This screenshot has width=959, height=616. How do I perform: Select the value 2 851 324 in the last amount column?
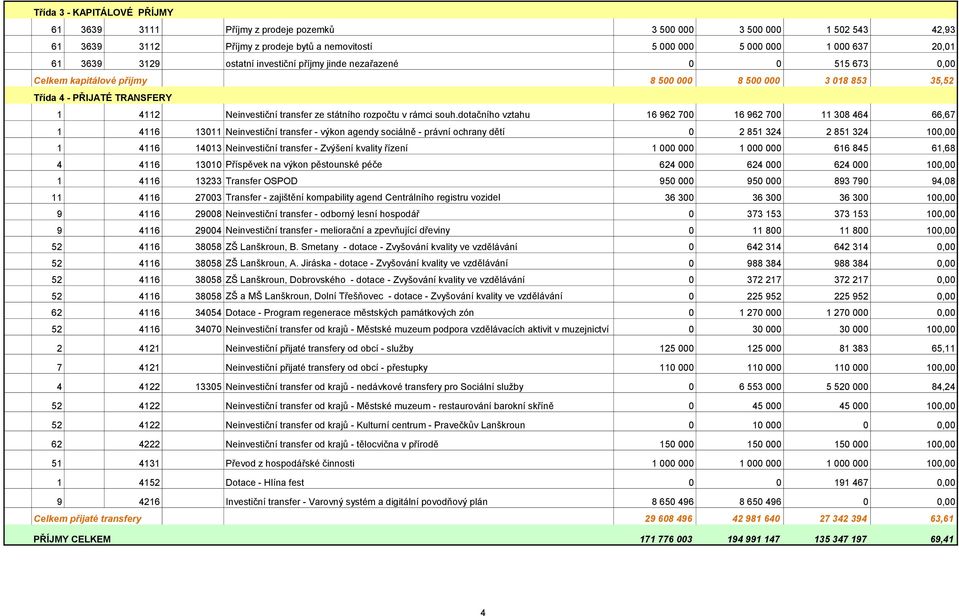pos(846,132)
